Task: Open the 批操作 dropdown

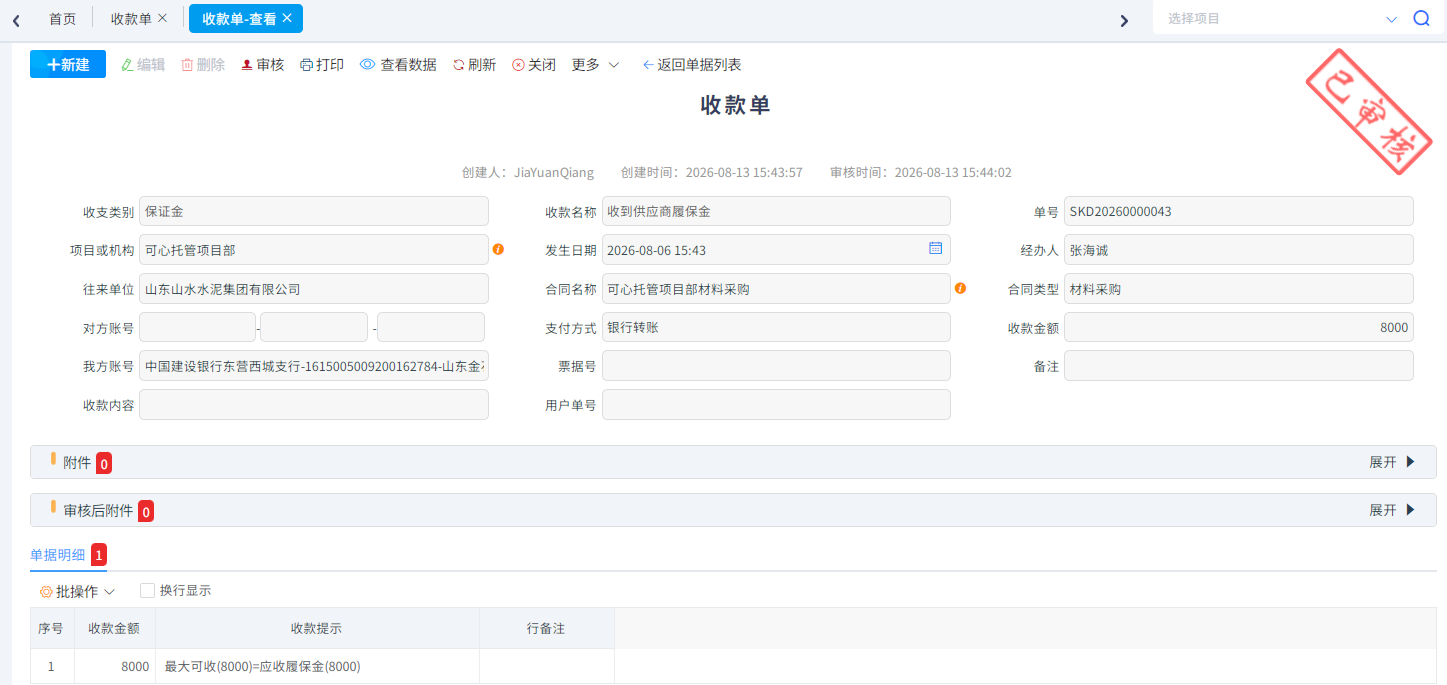Action: [x=77, y=591]
